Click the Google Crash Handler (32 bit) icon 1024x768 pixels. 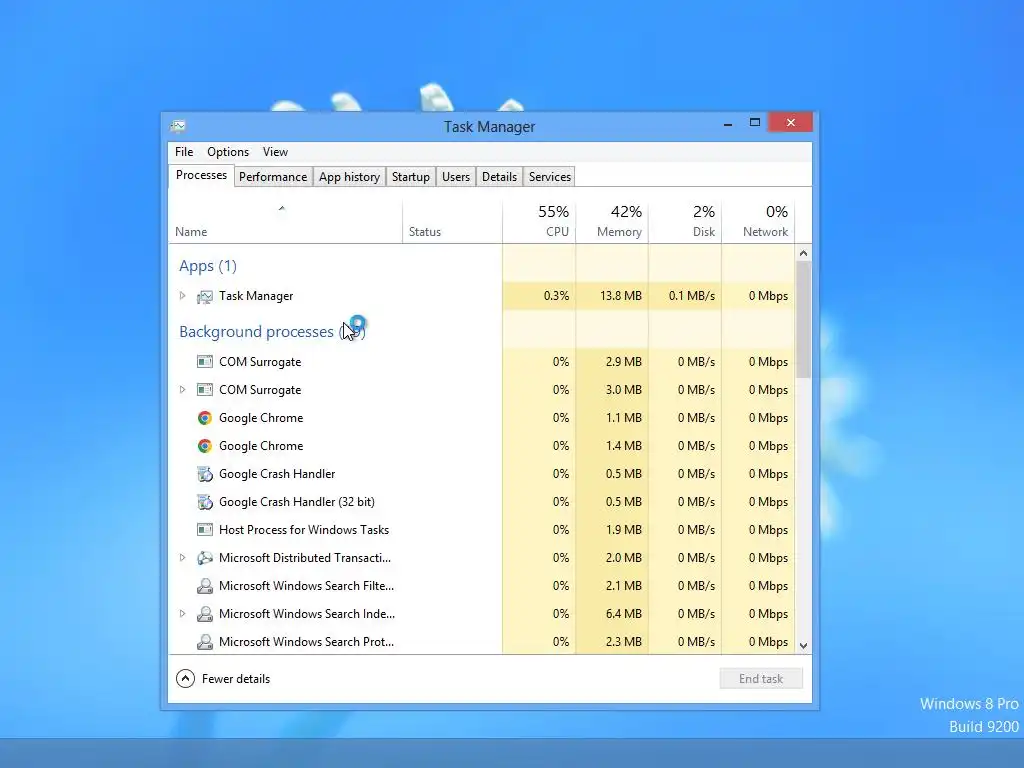(204, 502)
